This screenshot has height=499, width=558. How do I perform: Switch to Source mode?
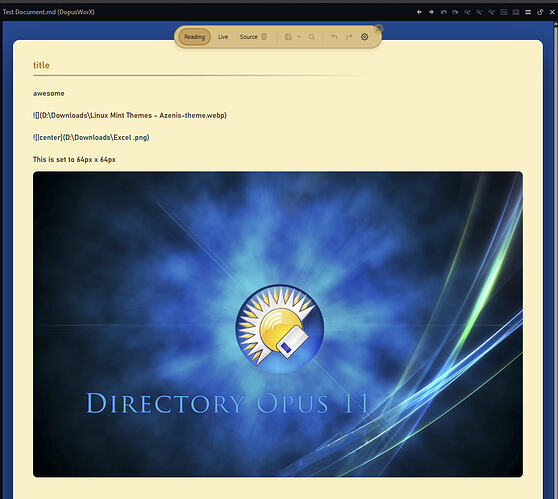[x=248, y=37]
